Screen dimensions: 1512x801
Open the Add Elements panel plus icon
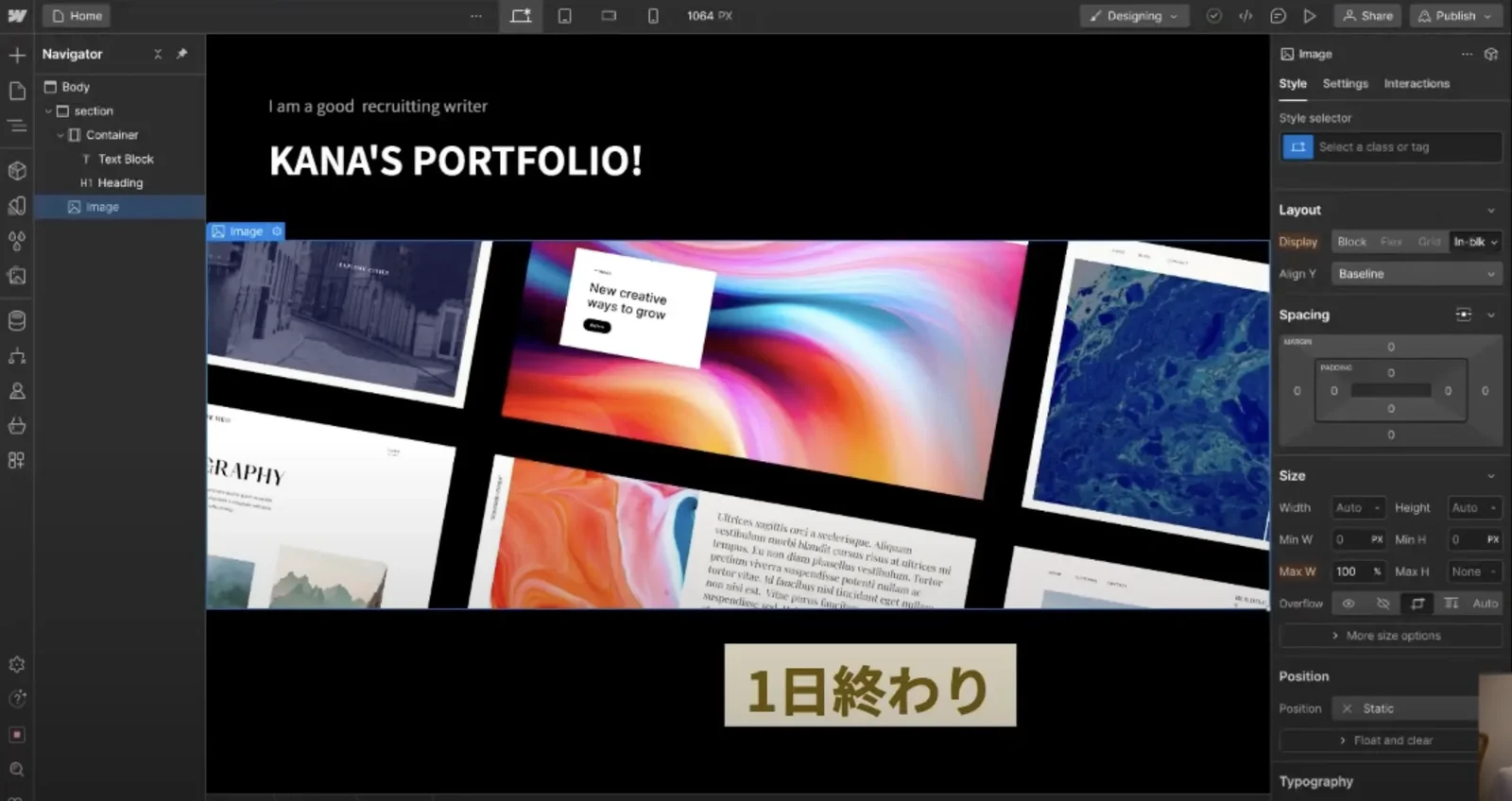coord(17,55)
